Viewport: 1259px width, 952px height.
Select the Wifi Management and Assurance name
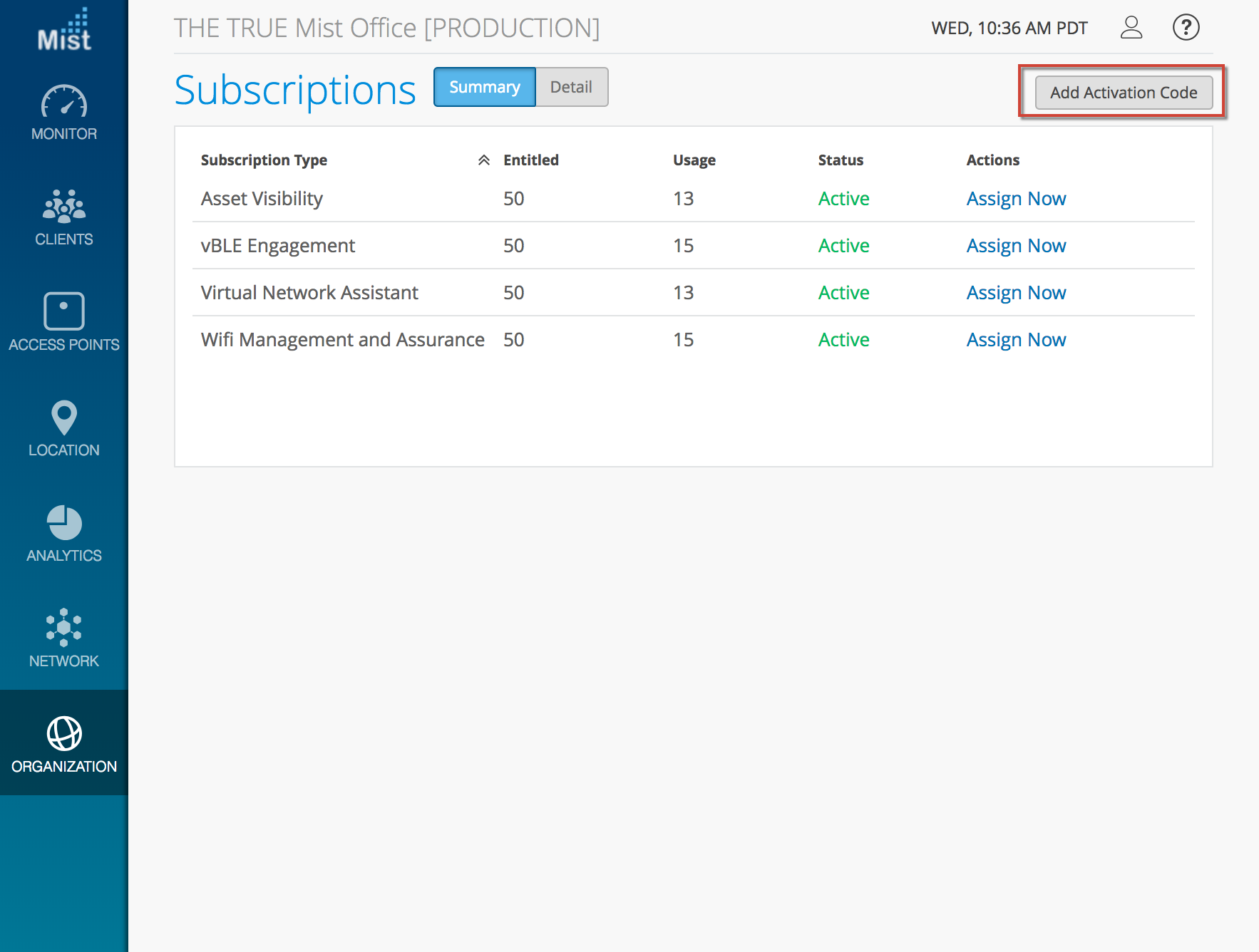coord(343,340)
